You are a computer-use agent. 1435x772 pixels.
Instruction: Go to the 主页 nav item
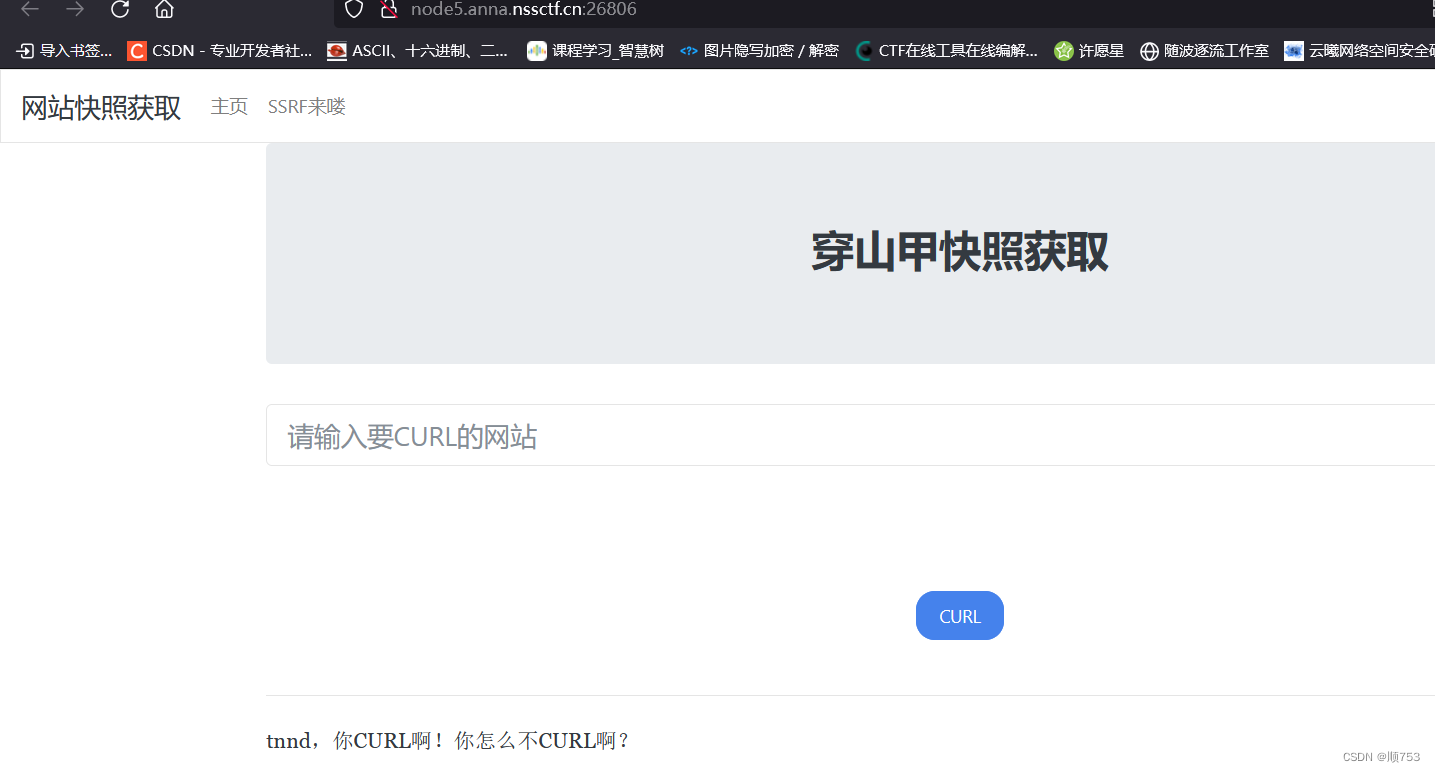pos(229,107)
